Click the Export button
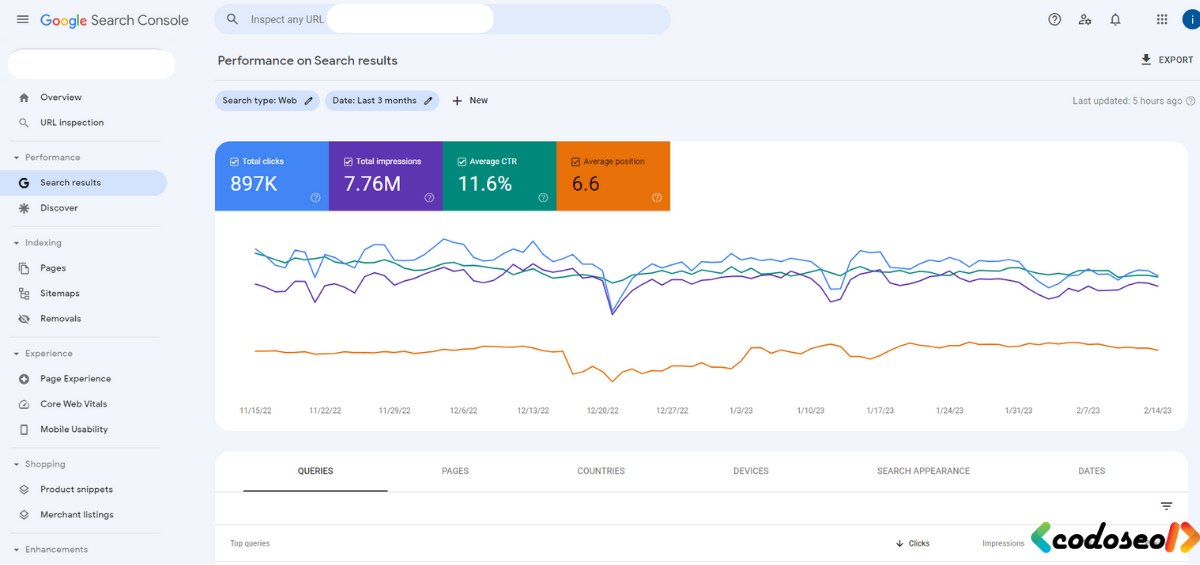Screen dimensions: 1200x565 click(x=1166, y=60)
